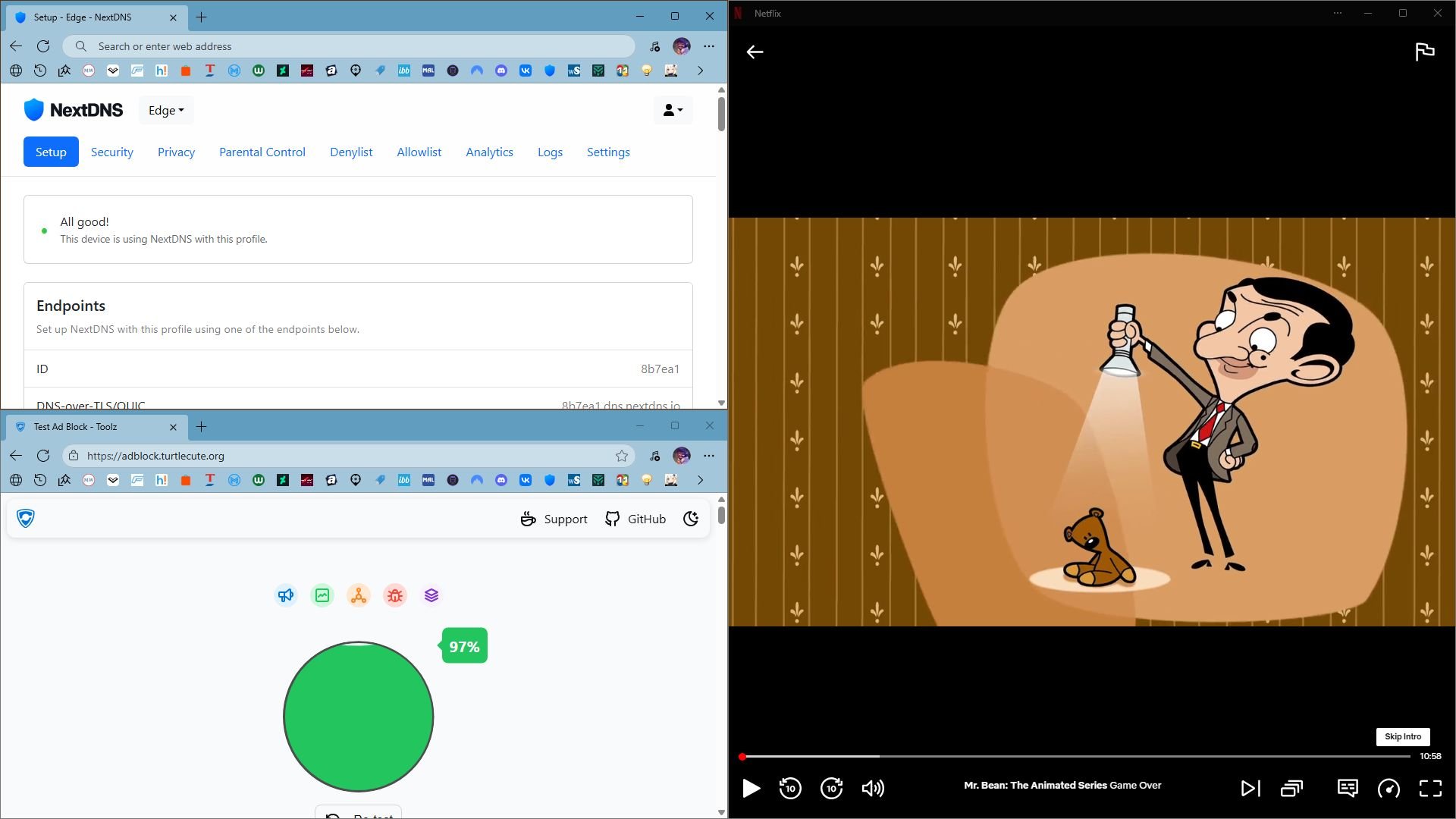This screenshot has height=819, width=1456.
Task: Show more bookmarks via the top bar's chevron
Action: pyautogui.click(x=700, y=71)
